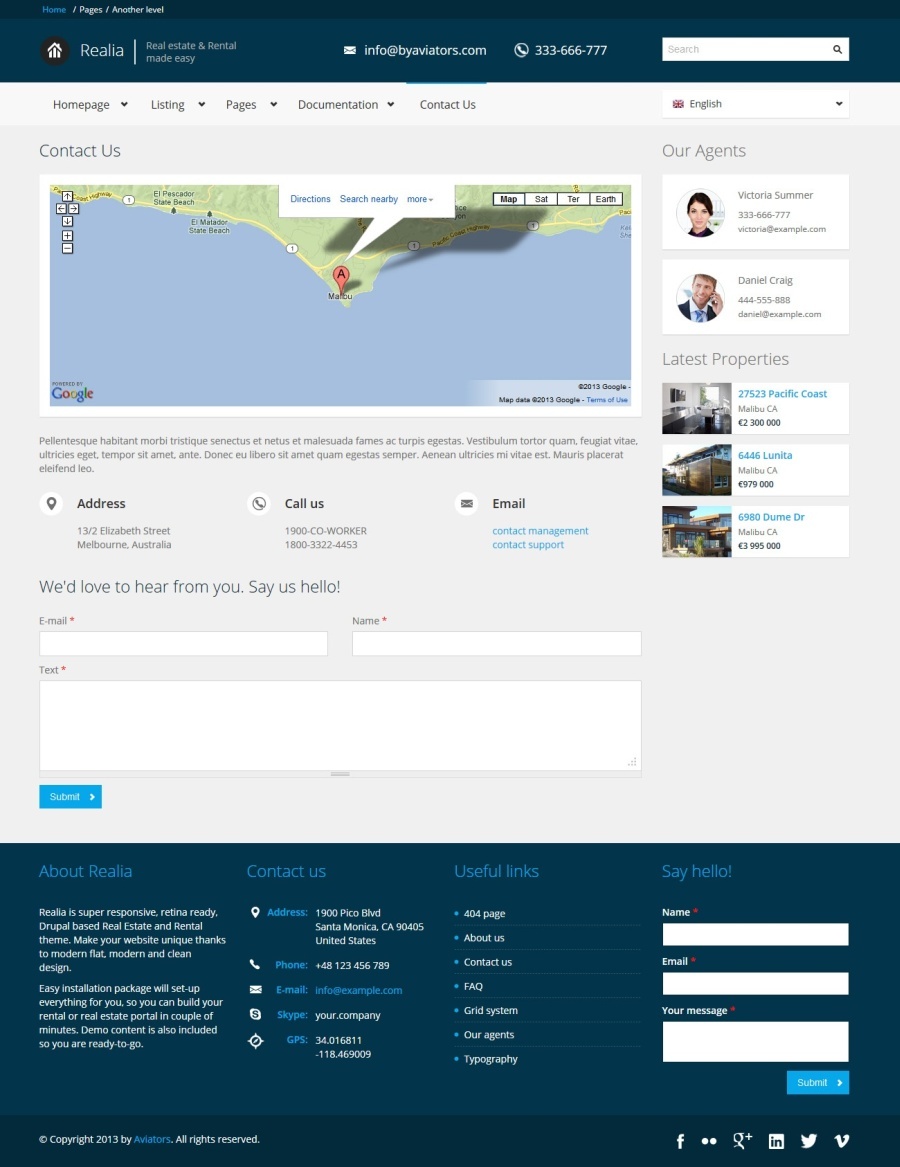Switch map to Earth view

(x=606, y=199)
